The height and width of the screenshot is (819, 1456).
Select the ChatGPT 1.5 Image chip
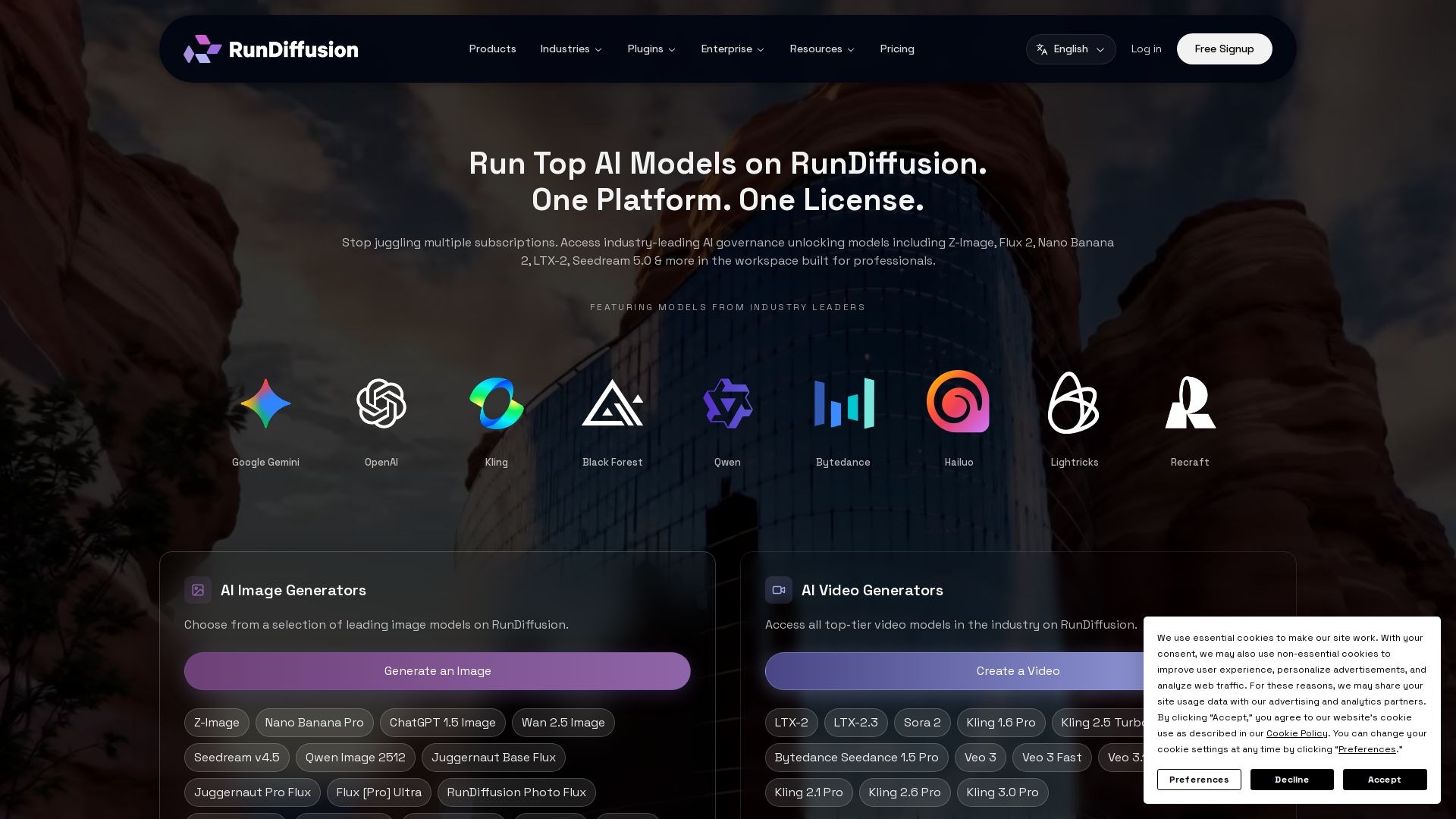[442, 723]
